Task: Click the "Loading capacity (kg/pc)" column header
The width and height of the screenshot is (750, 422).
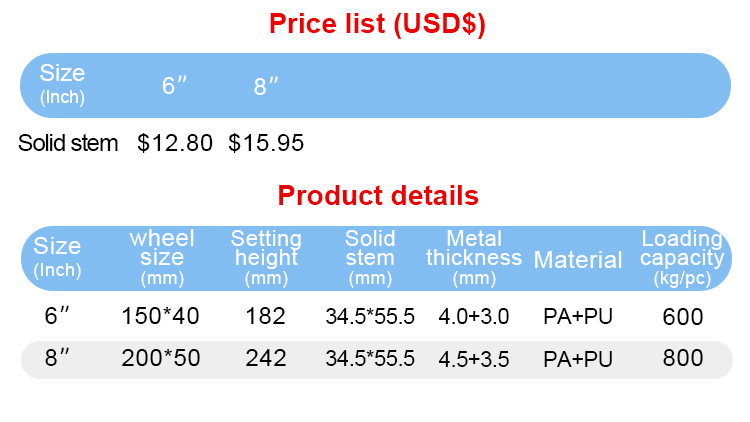Action: (x=682, y=258)
